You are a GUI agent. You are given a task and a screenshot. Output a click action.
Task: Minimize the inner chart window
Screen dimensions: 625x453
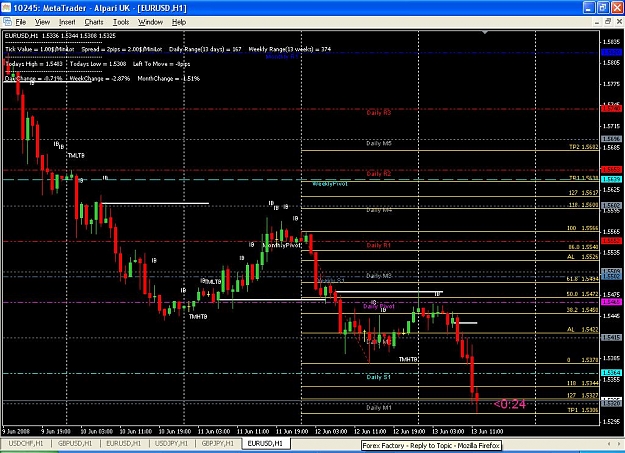click(597, 22)
